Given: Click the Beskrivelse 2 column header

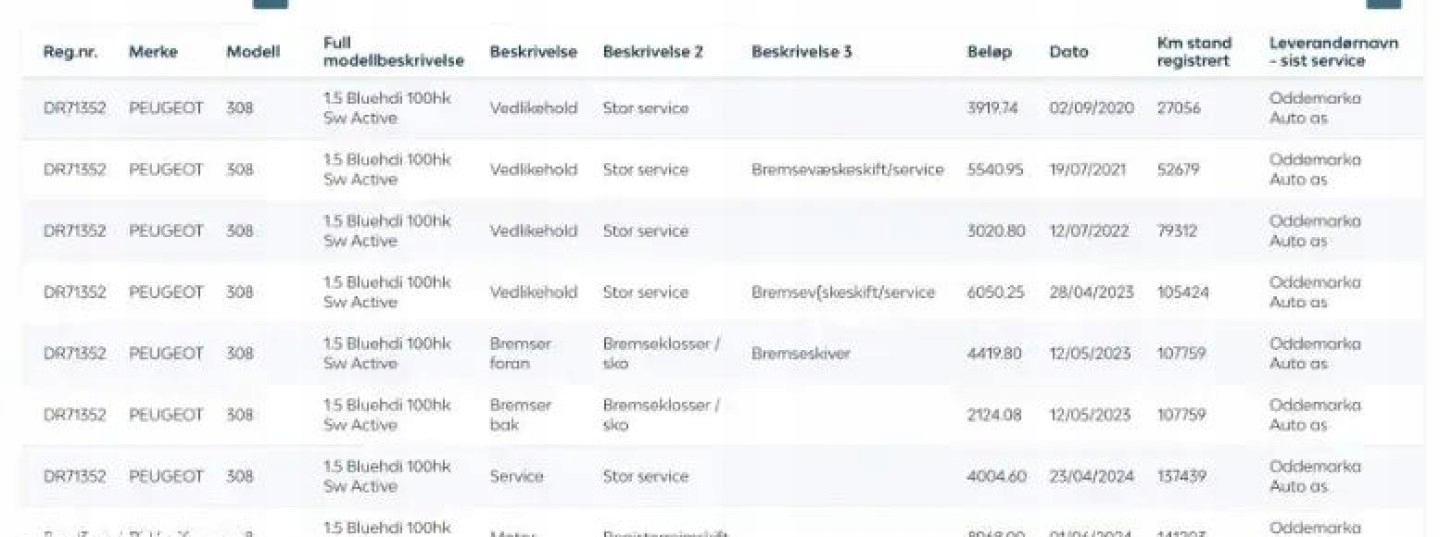Looking at the screenshot, I should [652, 52].
